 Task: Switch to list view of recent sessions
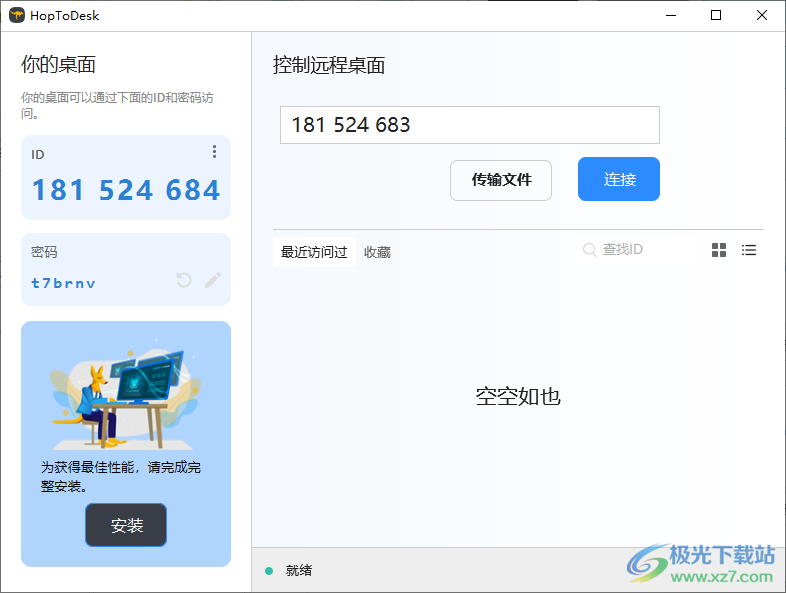tap(749, 250)
